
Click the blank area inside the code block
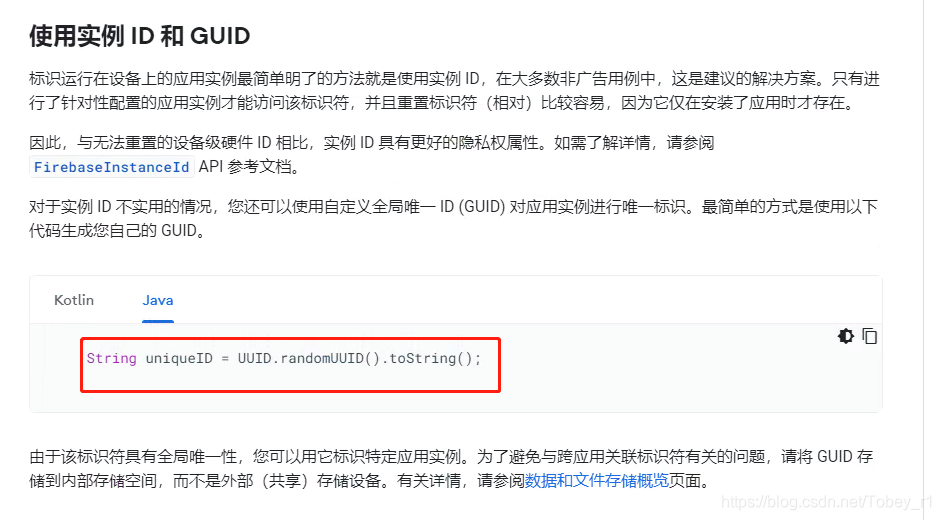tap(660, 378)
